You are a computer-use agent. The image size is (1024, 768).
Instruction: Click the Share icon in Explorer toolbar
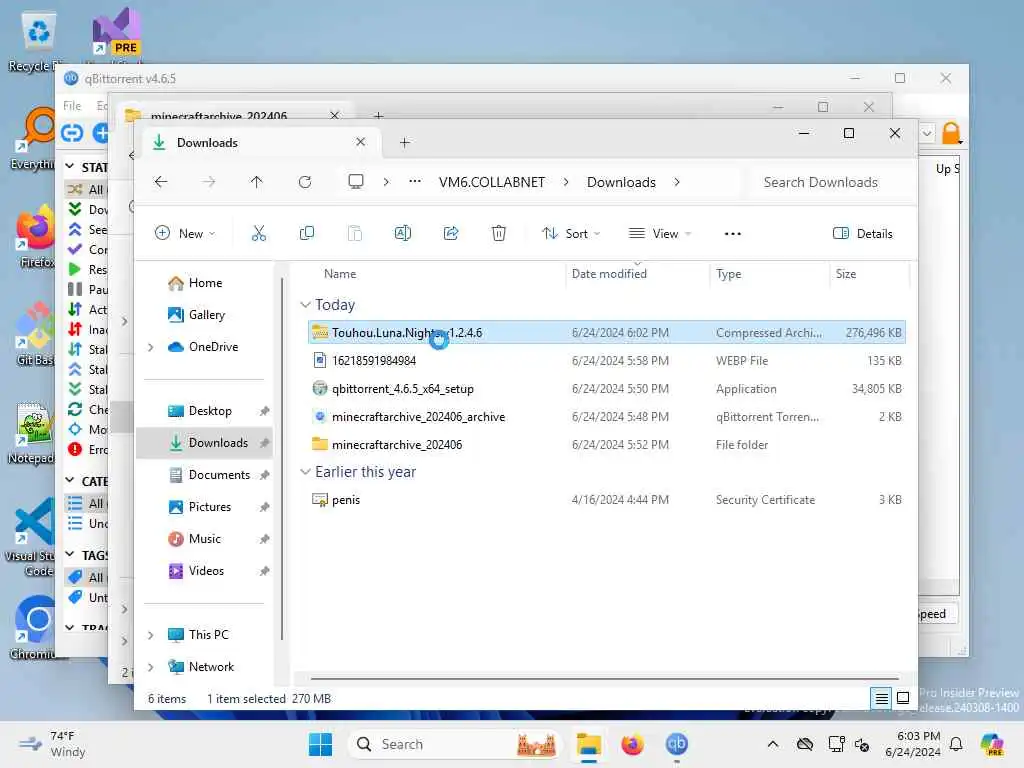coord(451,233)
